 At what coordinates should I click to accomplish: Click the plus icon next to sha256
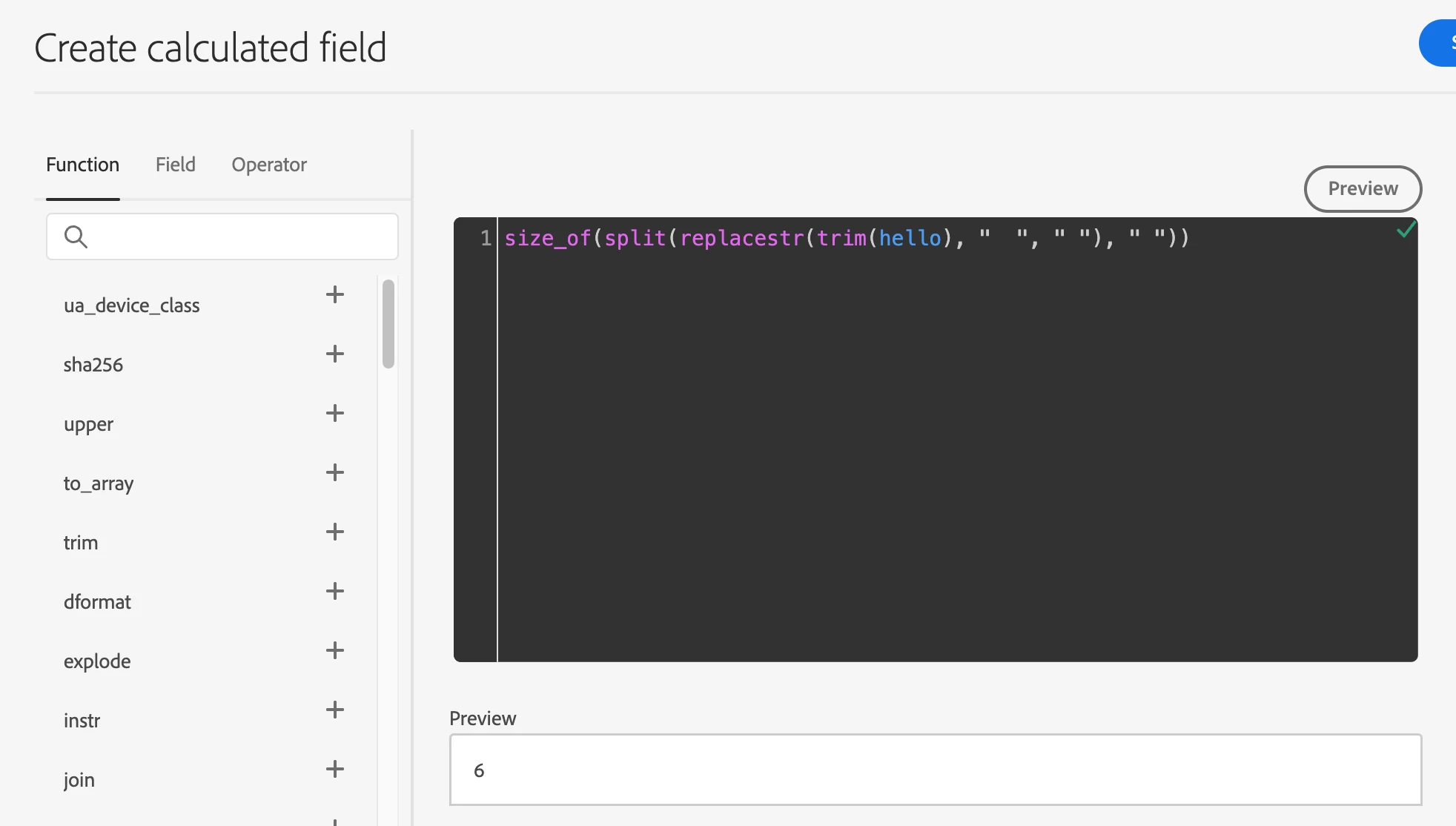[x=335, y=354]
